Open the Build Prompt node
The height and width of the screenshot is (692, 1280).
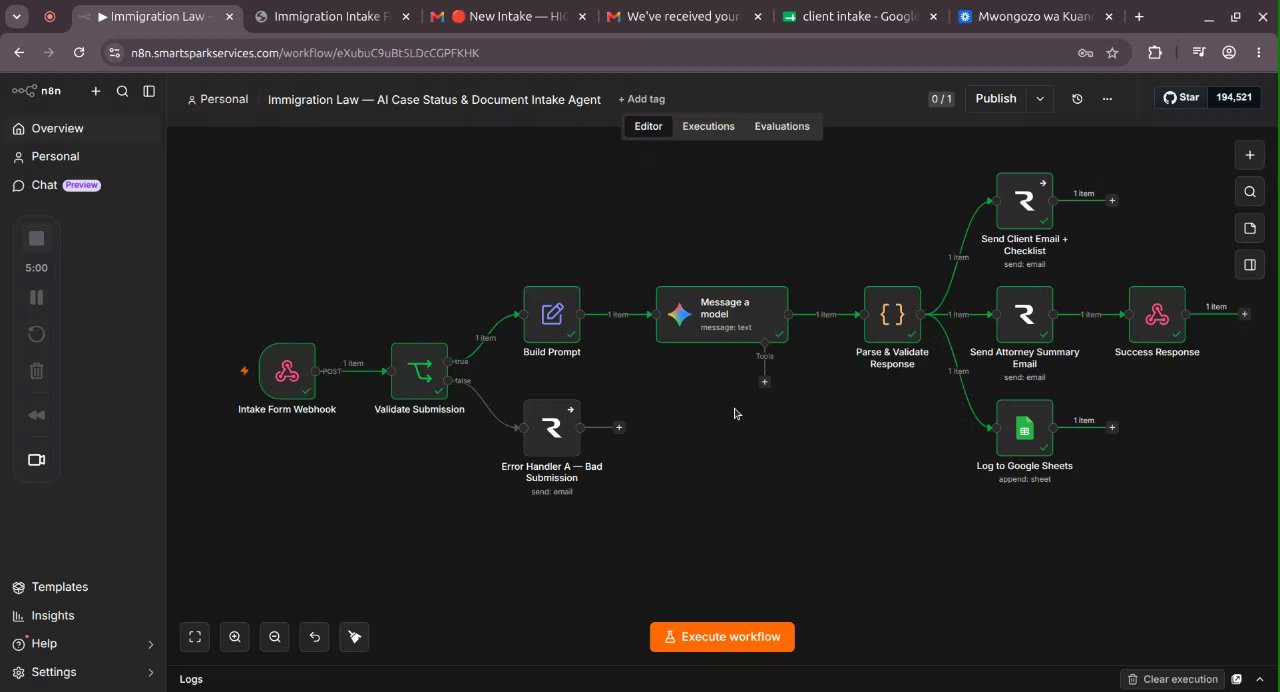click(552, 314)
